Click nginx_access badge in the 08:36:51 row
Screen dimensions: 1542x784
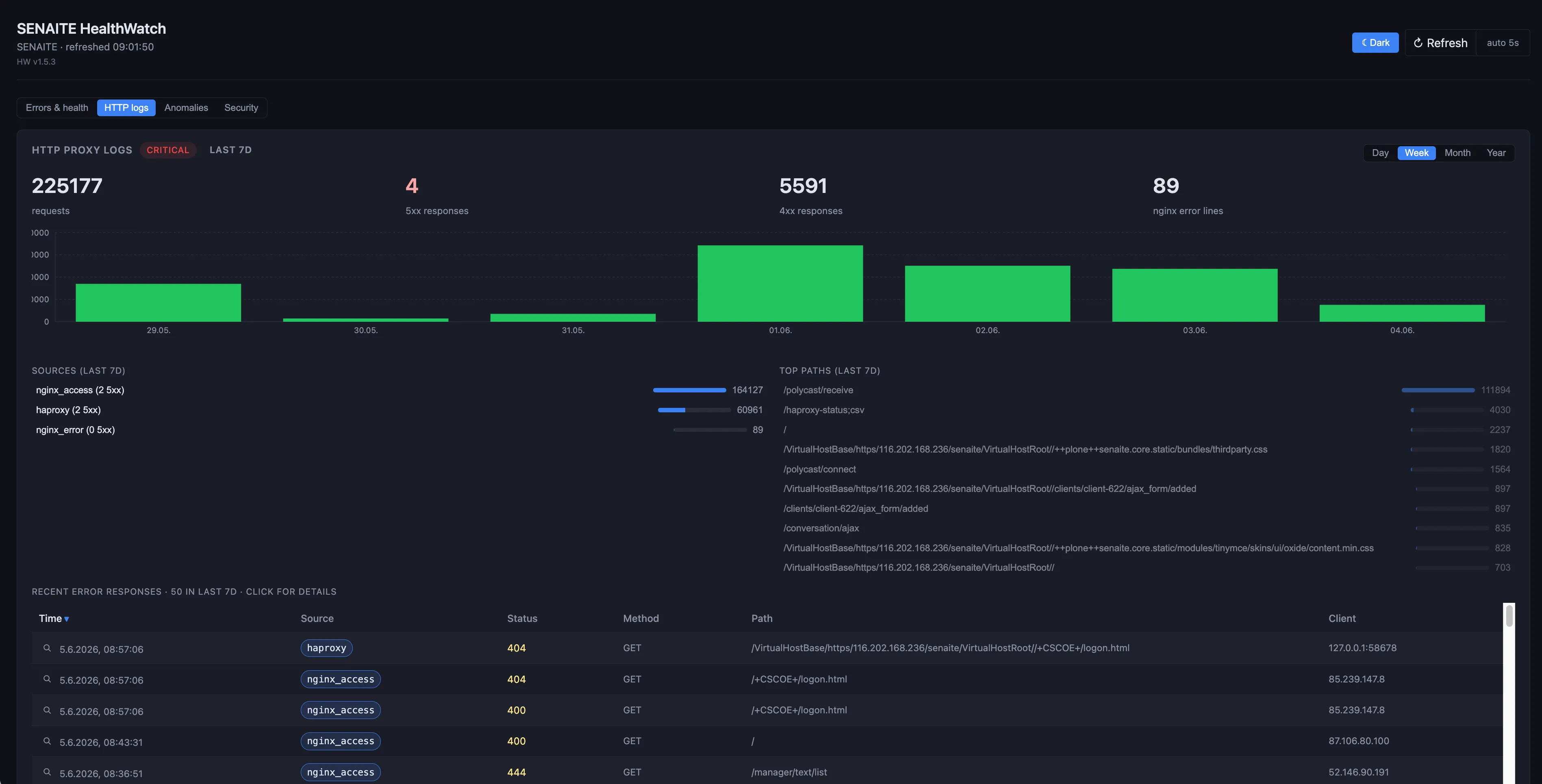341,772
